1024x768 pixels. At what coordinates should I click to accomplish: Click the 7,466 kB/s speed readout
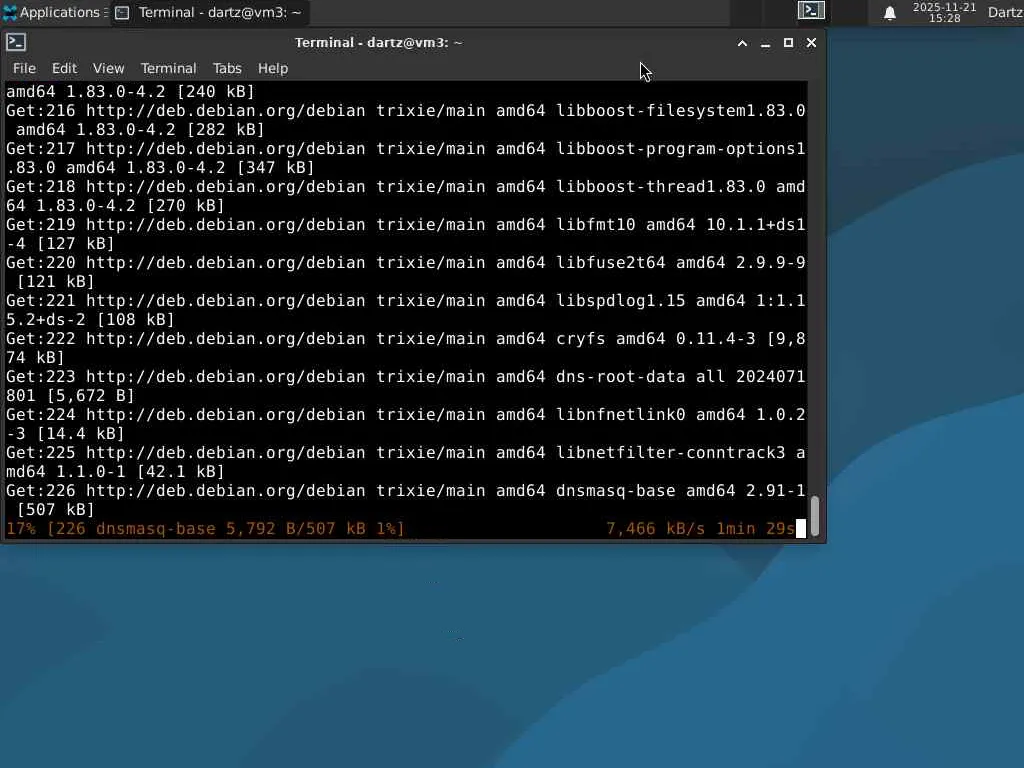click(x=656, y=528)
